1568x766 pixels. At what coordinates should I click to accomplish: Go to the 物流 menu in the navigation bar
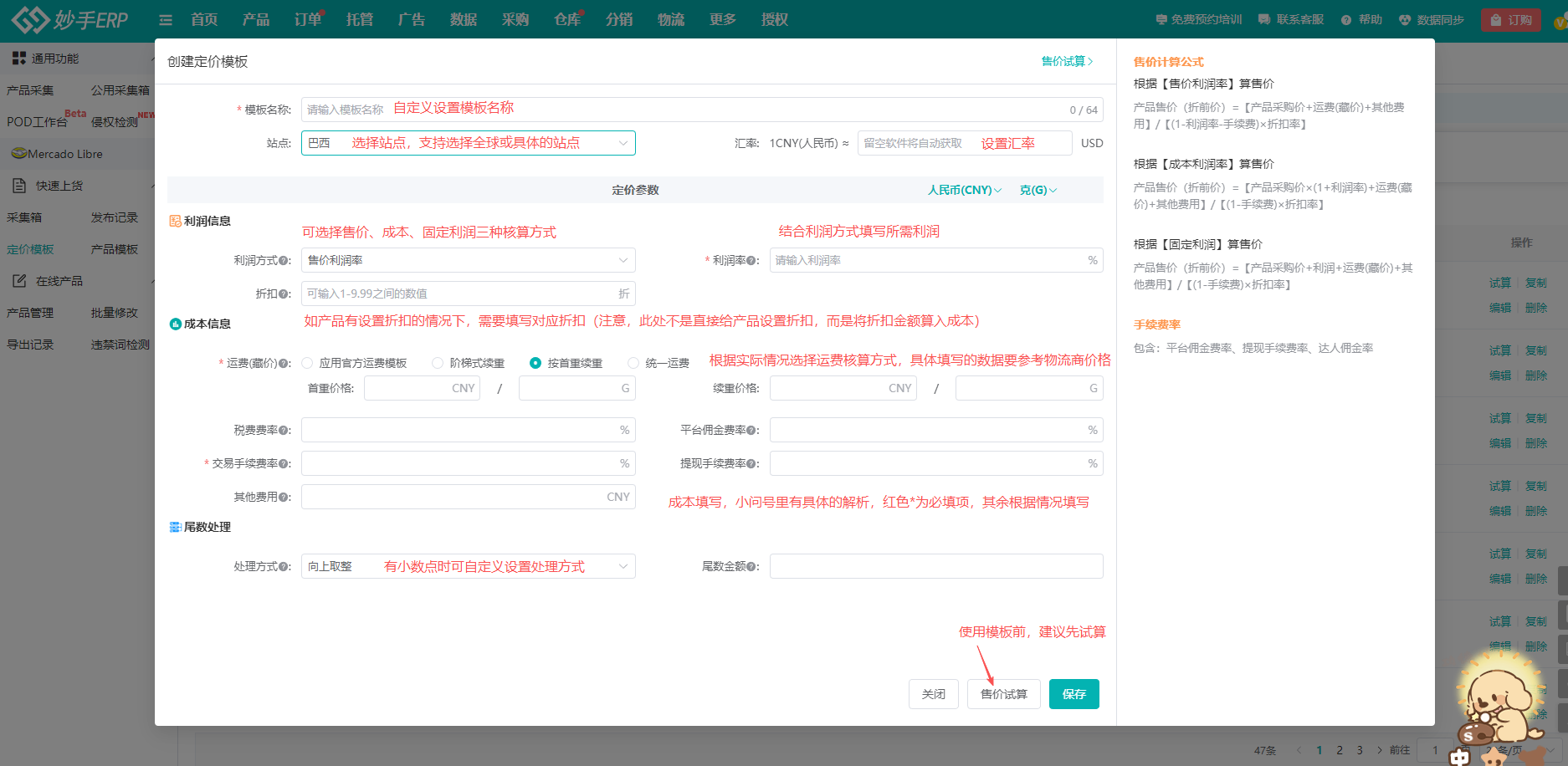click(670, 20)
